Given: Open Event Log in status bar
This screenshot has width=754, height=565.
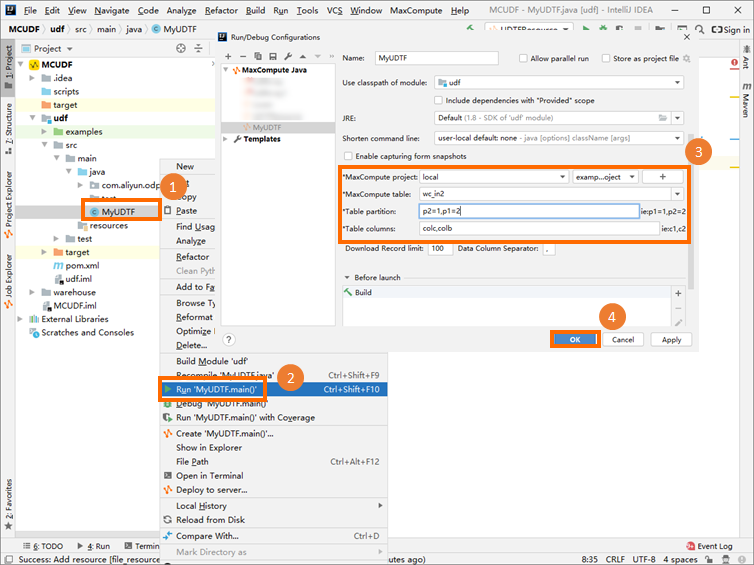Looking at the screenshot, I should click(x=709, y=546).
